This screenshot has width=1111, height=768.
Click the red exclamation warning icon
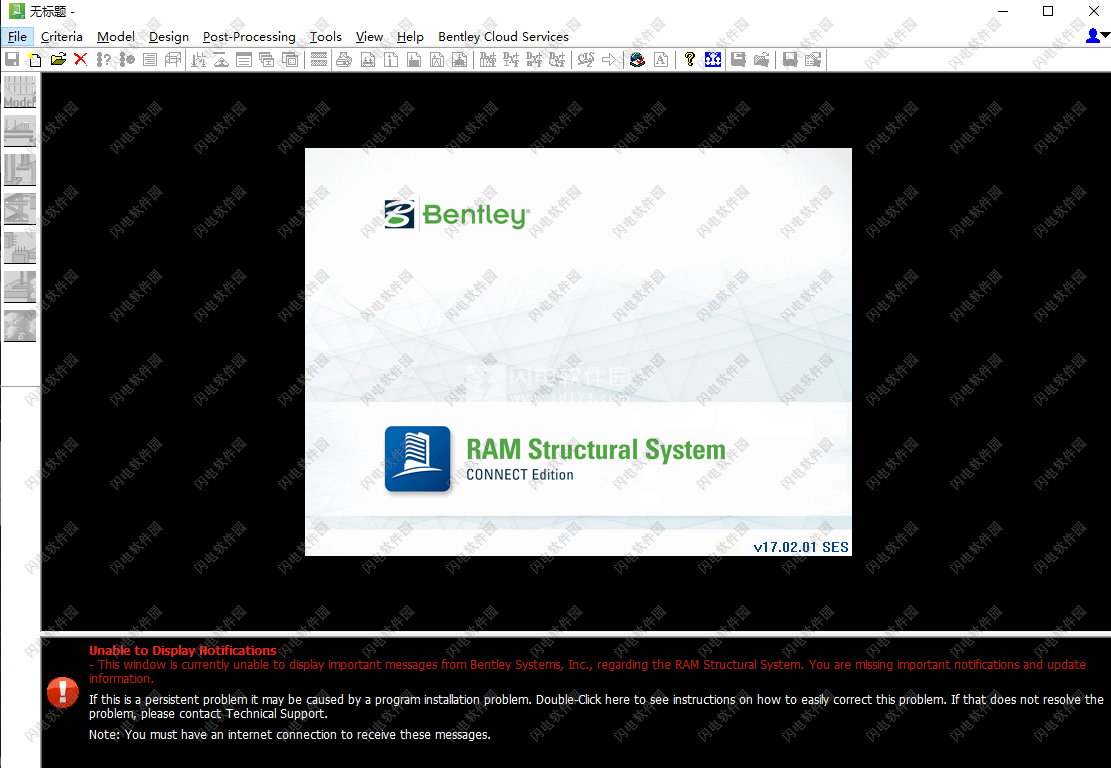tap(62, 692)
